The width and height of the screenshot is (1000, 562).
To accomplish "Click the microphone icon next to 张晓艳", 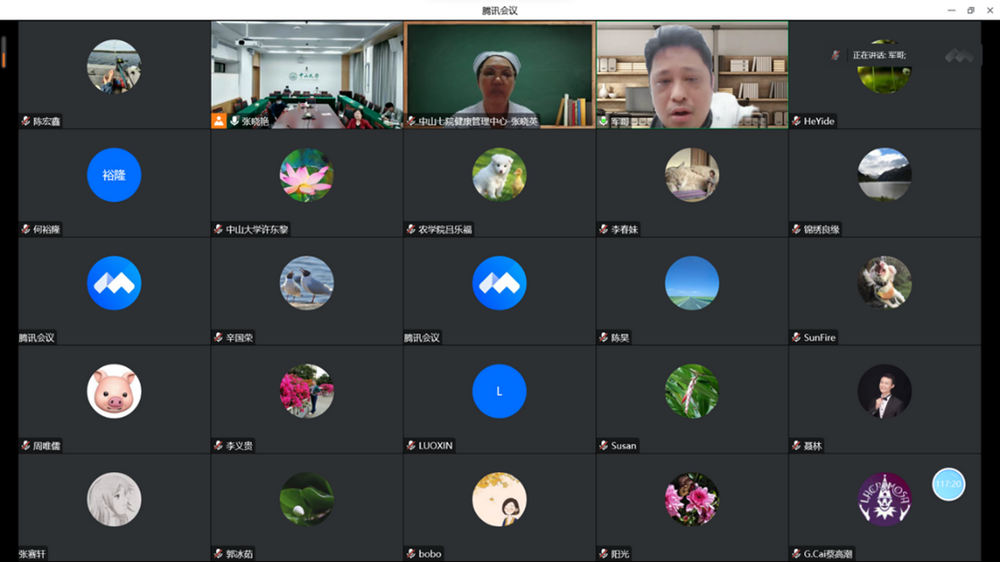I will (x=234, y=121).
